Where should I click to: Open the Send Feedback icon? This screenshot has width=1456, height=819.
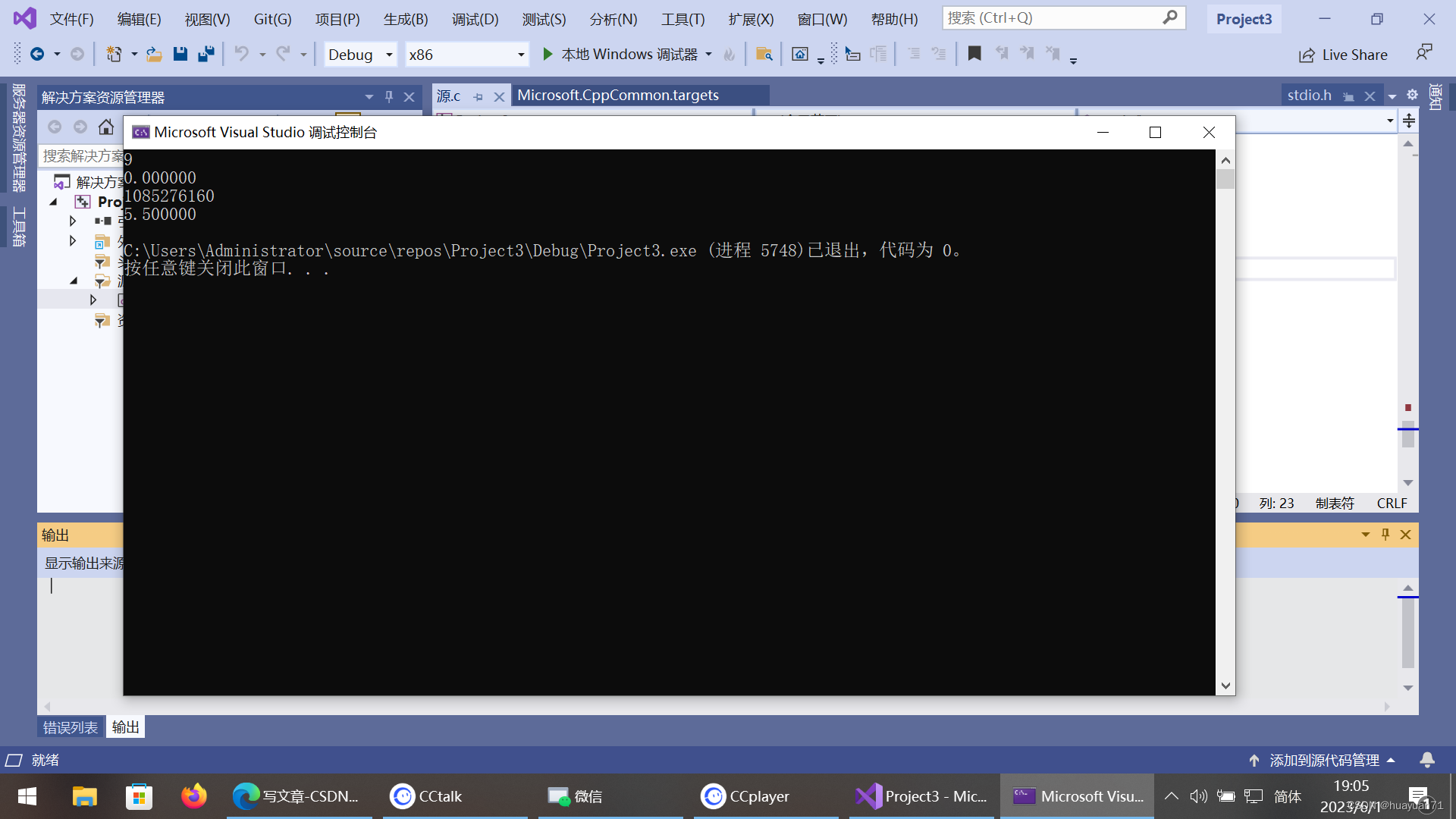(1423, 53)
